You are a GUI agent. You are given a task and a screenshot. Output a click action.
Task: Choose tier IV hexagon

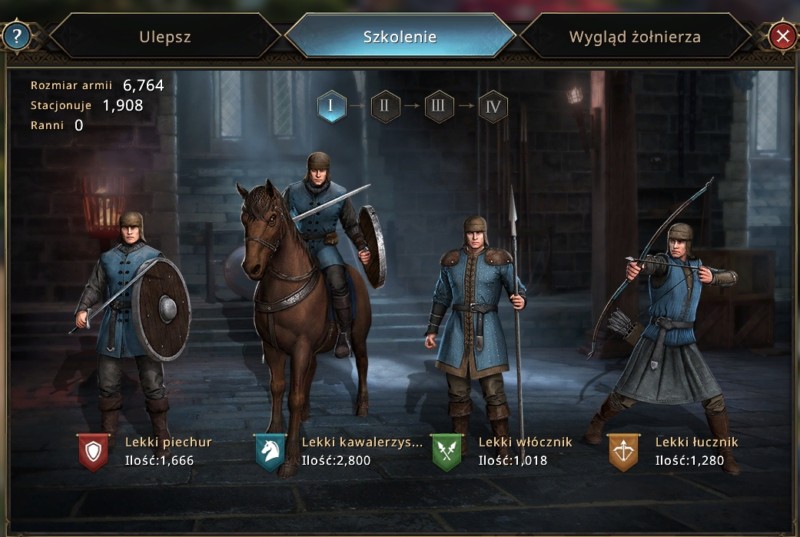coord(493,106)
